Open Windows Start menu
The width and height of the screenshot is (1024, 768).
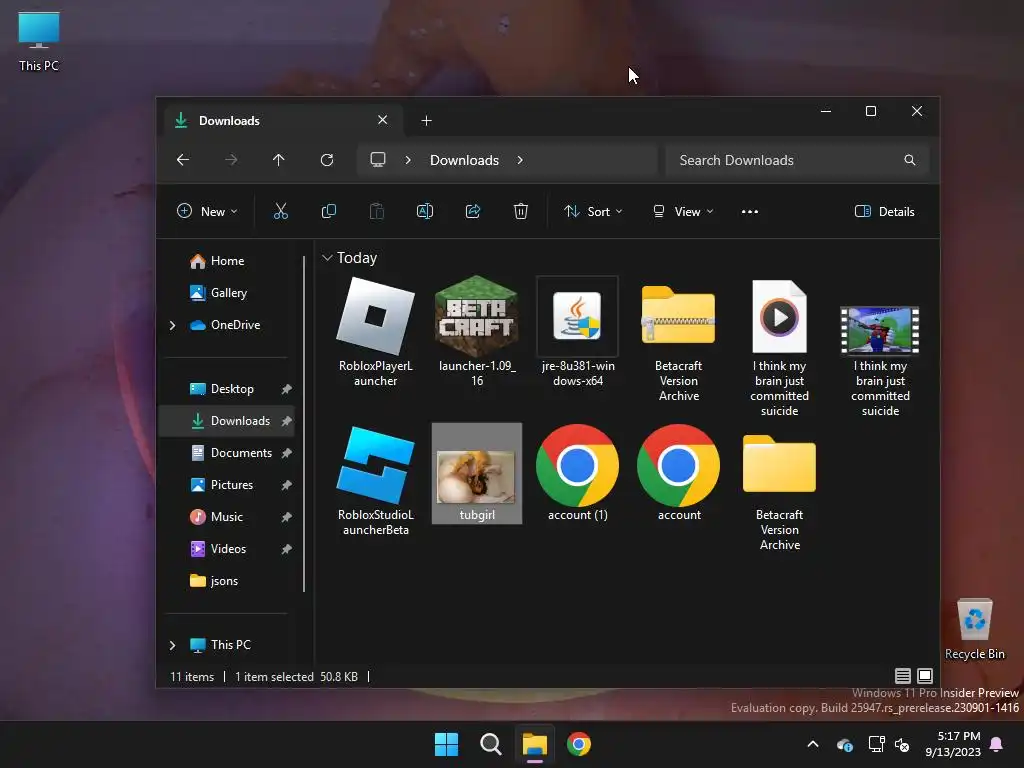tap(447, 744)
